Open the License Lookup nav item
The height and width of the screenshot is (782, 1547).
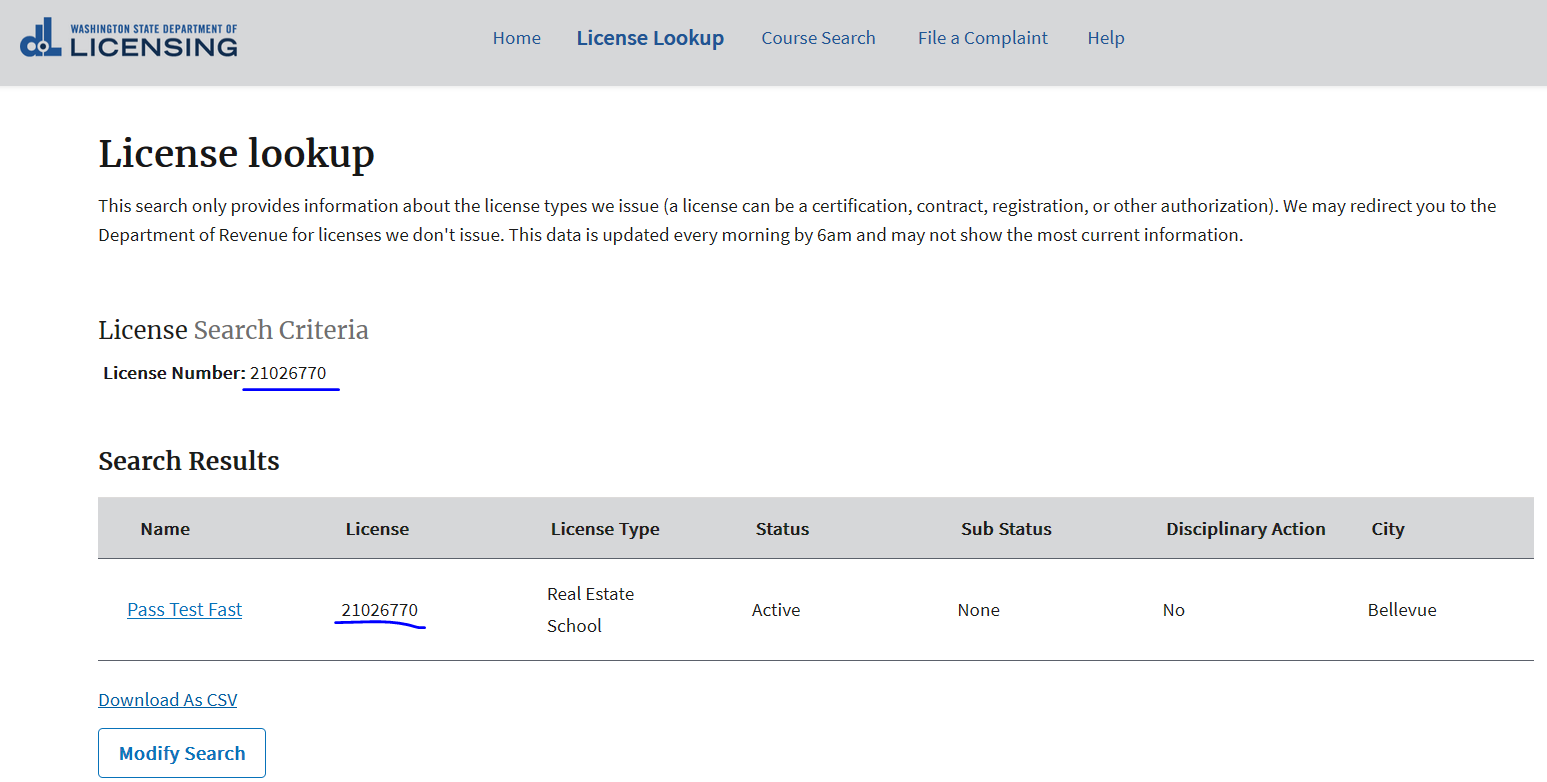coord(650,38)
